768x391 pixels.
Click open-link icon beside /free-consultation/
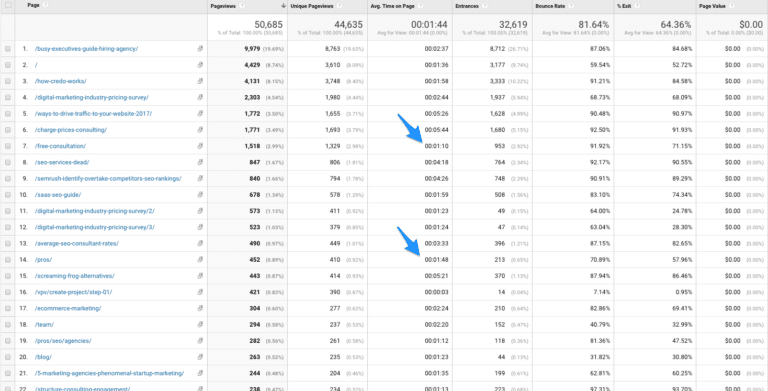200,146
